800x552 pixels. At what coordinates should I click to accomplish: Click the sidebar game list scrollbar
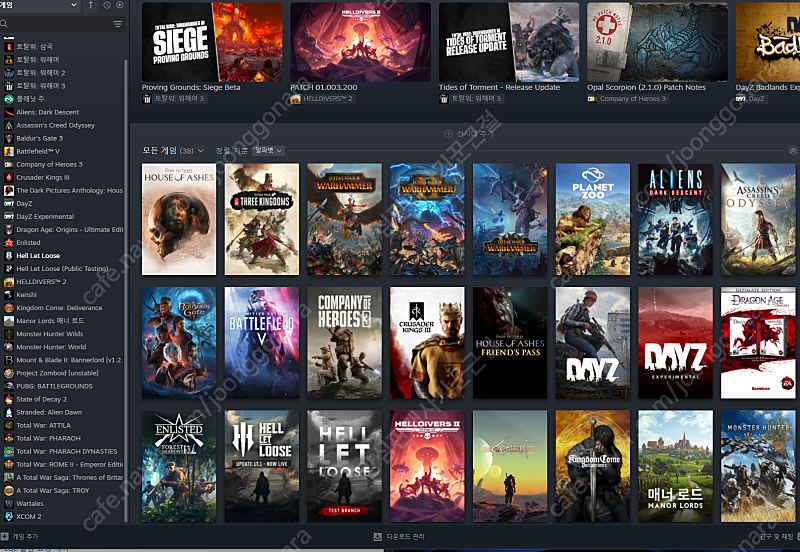point(126,291)
